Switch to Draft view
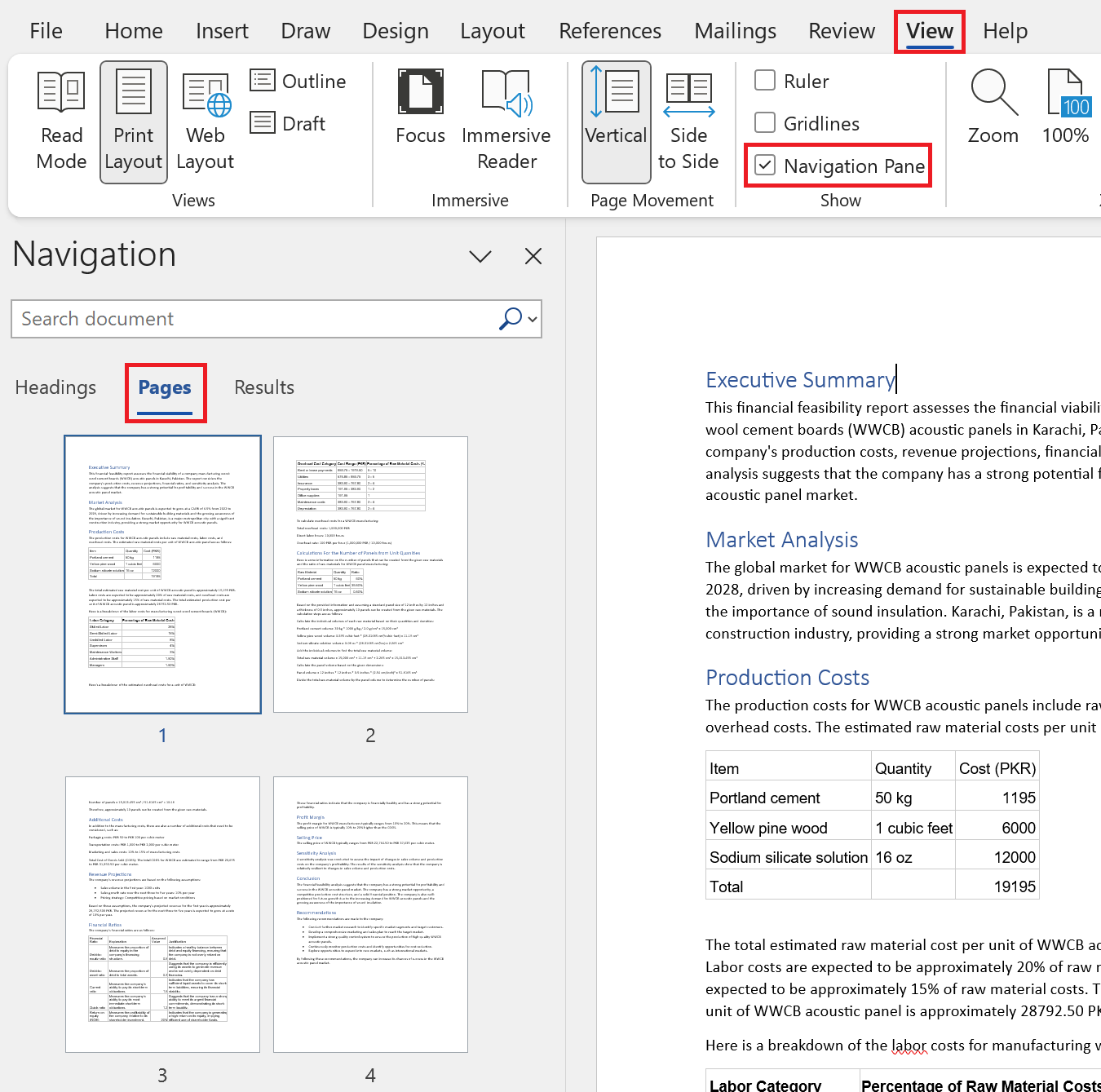This screenshot has height=1092, width=1101. tap(288, 122)
